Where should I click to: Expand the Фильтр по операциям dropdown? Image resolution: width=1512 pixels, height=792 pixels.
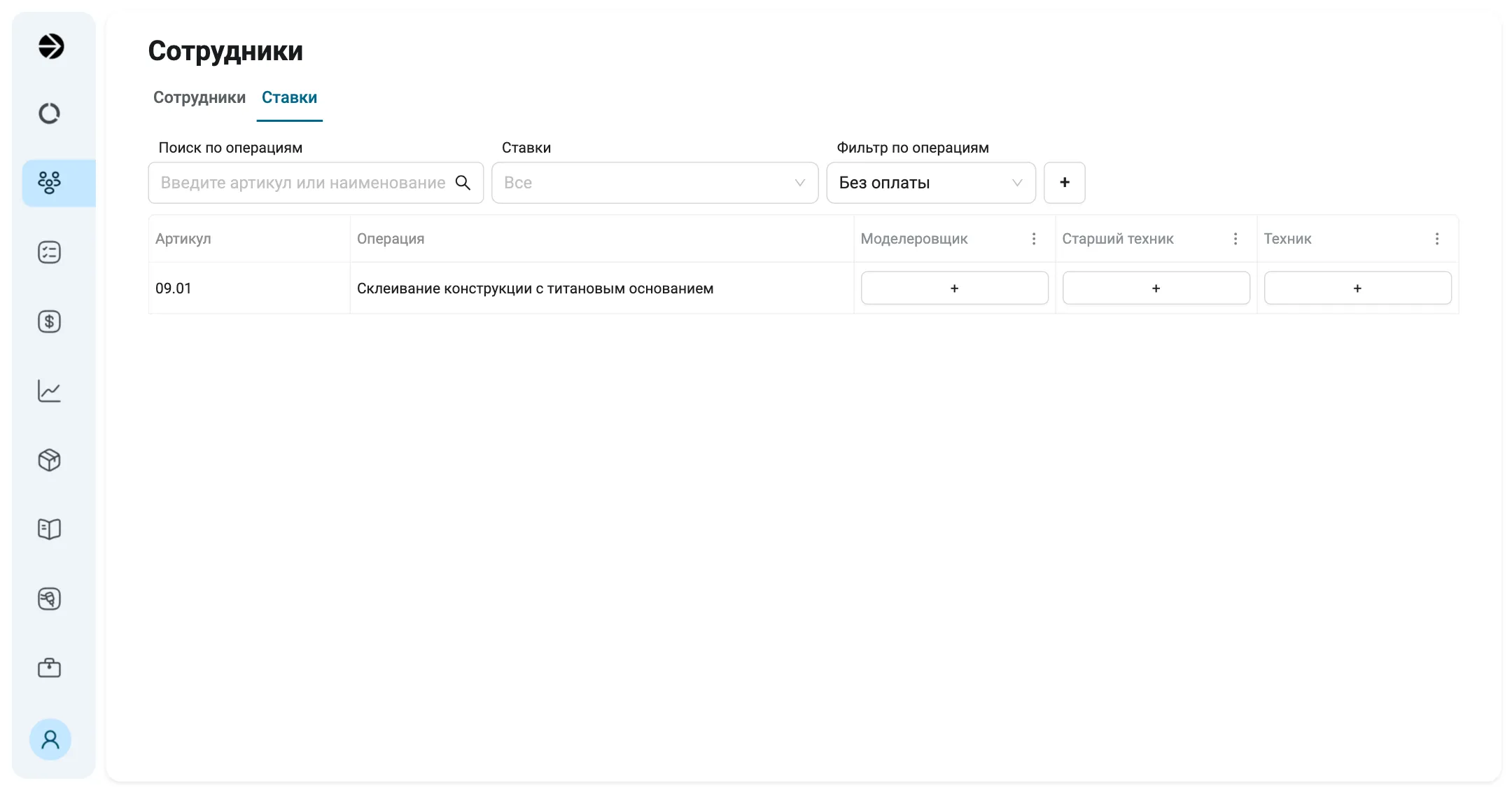coord(931,183)
